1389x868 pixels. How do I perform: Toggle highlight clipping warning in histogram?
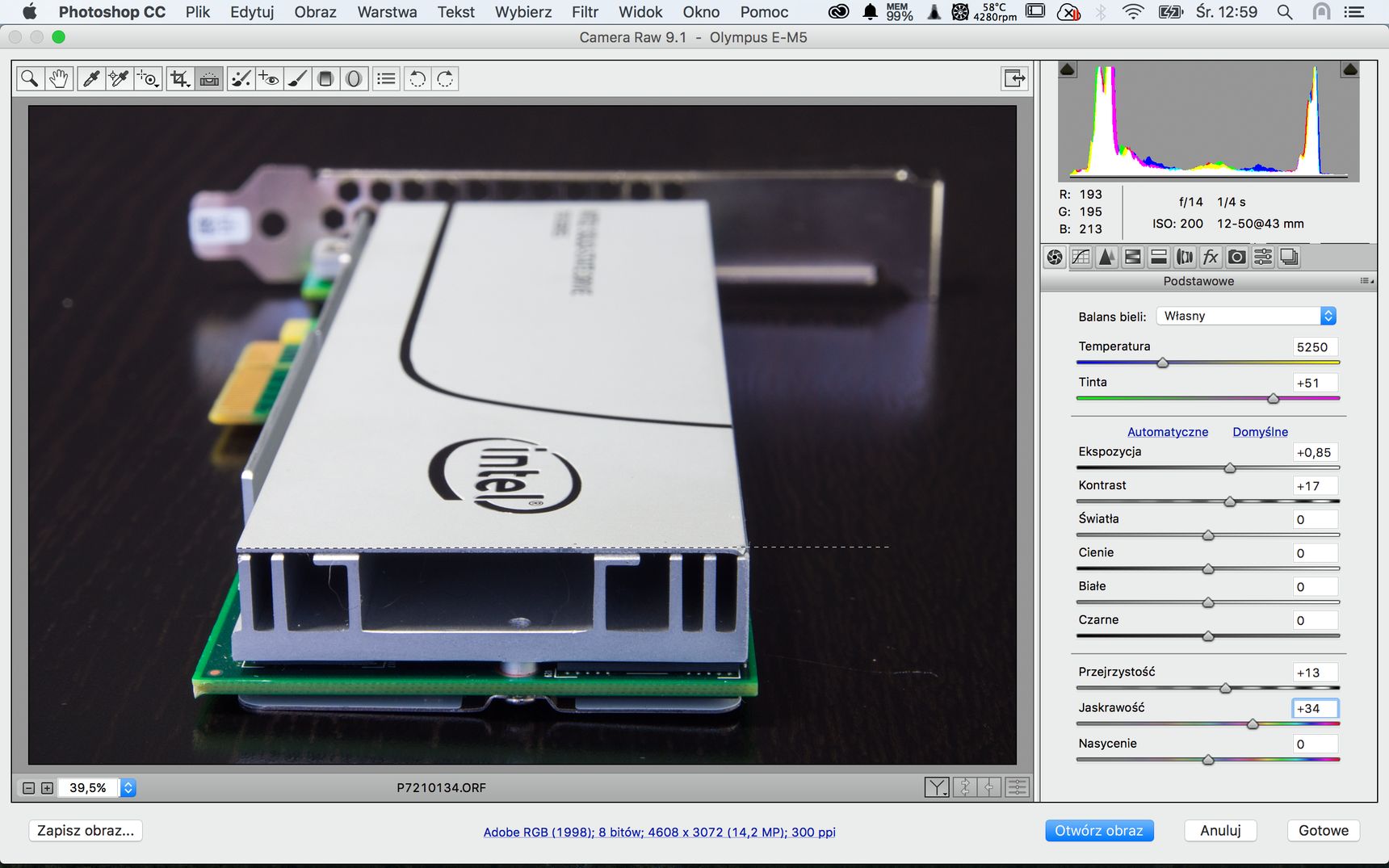[1349, 69]
